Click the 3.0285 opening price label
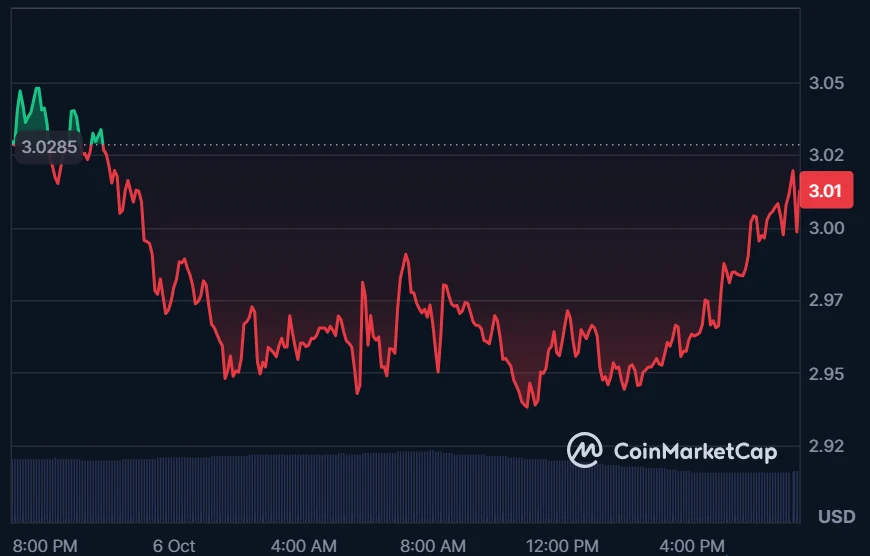The image size is (870, 556). pos(49,147)
